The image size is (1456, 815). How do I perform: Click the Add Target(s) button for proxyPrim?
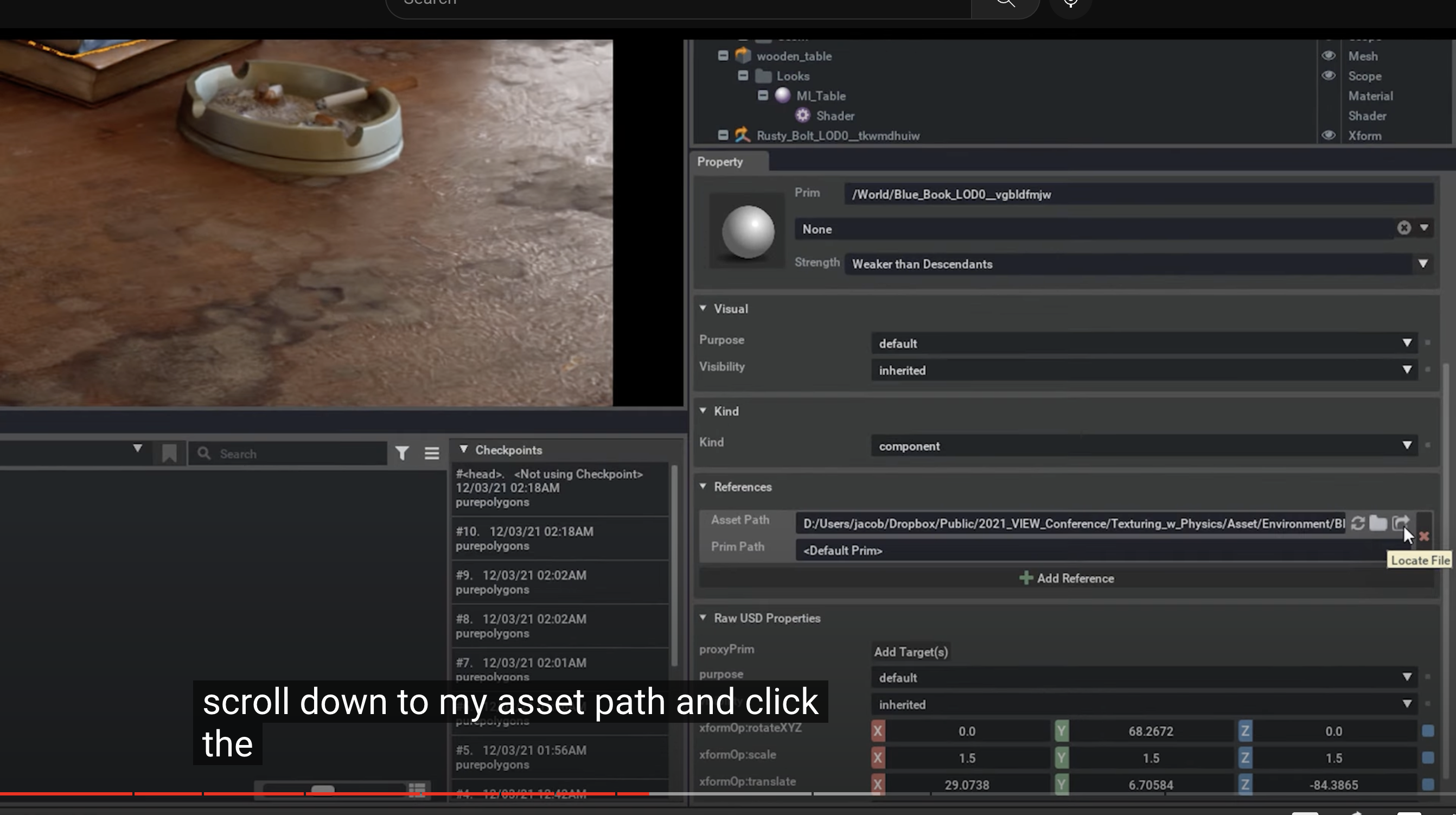coord(911,652)
